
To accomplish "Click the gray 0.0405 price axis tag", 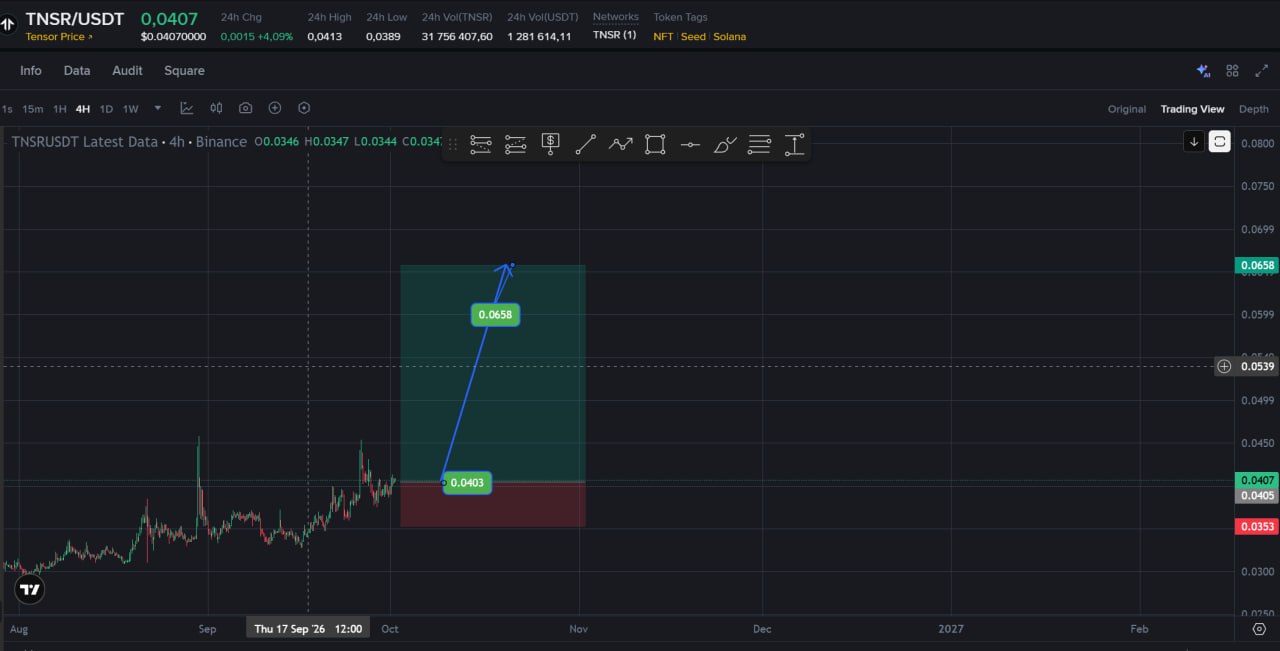I will coord(1257,496).
